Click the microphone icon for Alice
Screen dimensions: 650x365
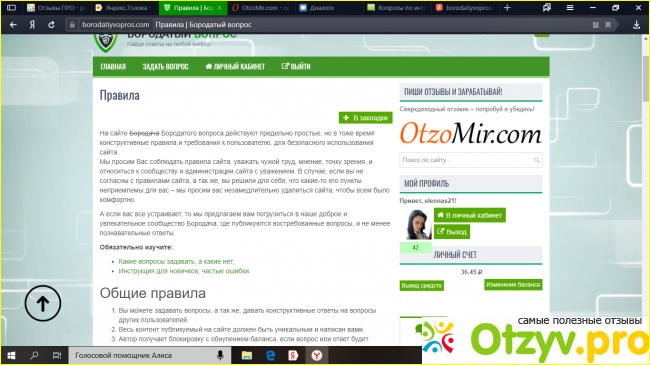[x=220, y=355]
